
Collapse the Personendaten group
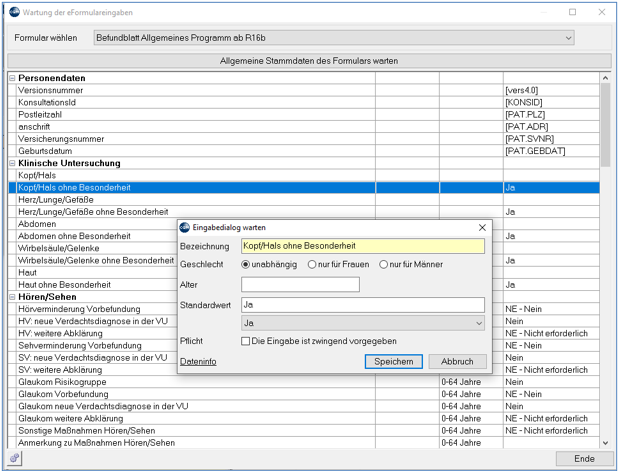pos(12,78)
